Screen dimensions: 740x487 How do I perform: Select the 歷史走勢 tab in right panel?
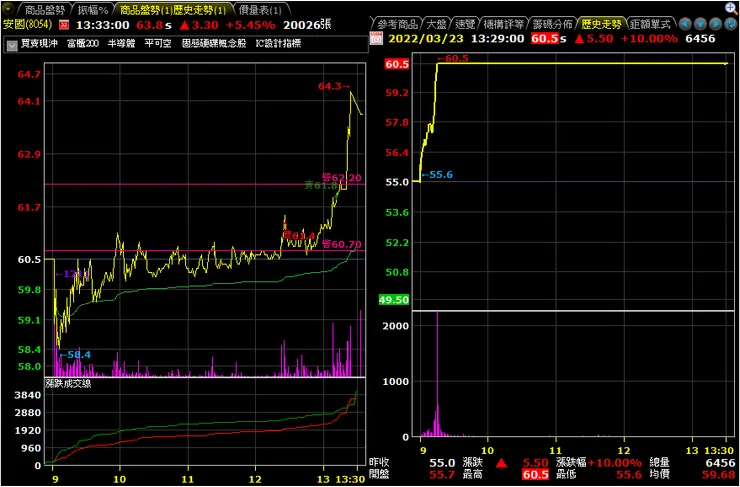[x=601, y=24]
